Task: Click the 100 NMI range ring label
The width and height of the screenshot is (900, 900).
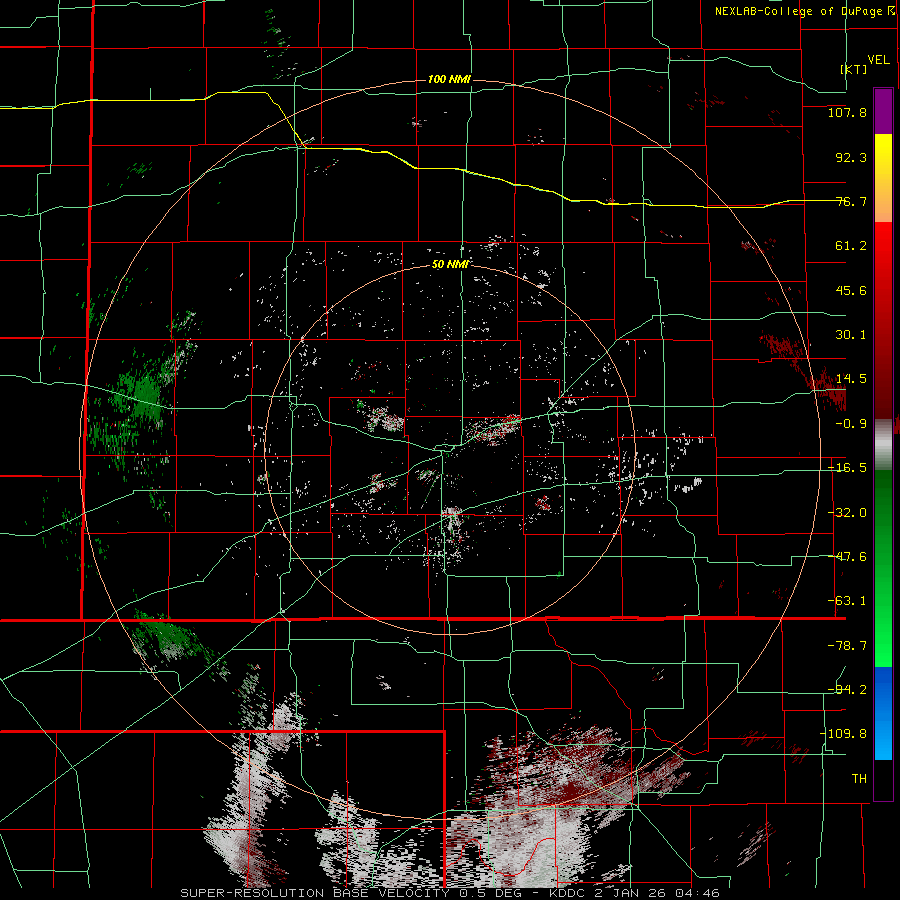Action: pos(449,79)
